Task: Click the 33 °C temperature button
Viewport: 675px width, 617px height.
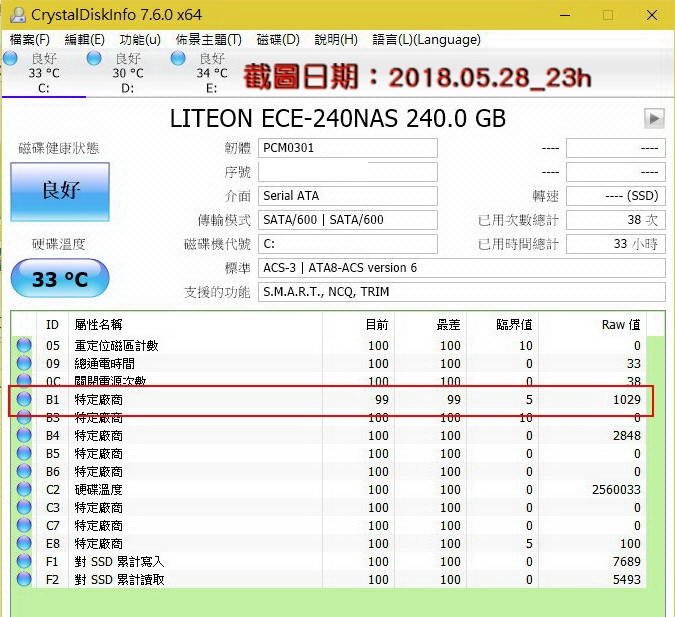Action: click(60, 279)
